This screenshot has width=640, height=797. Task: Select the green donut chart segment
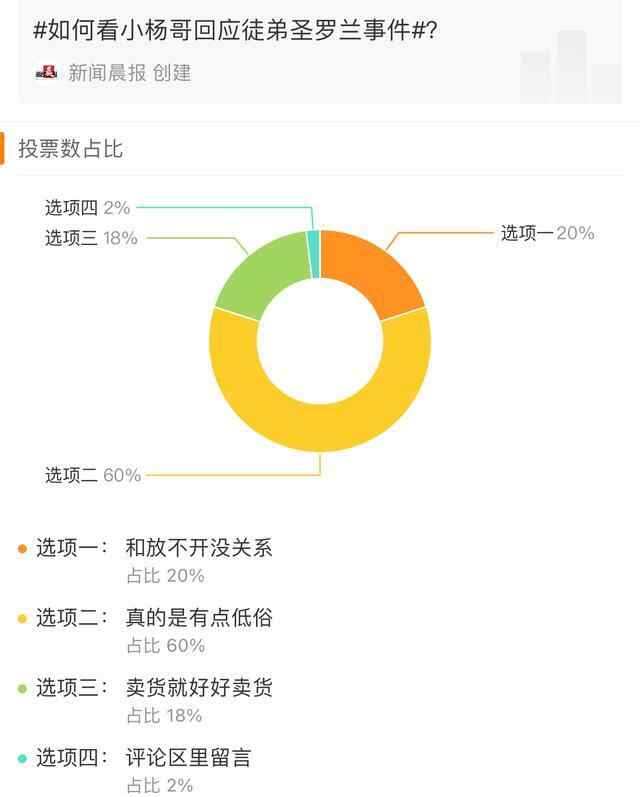[252, 276]
